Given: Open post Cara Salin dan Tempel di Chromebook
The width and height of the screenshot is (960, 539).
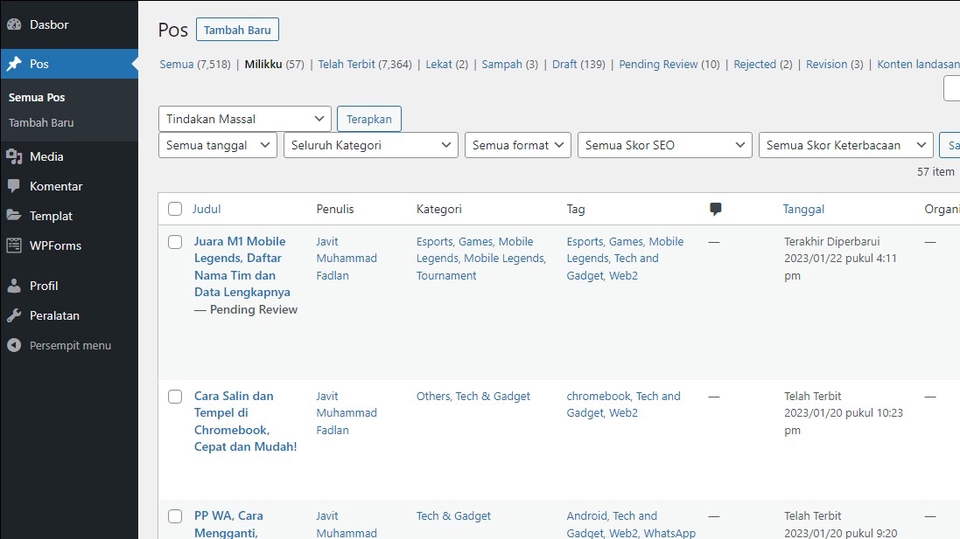Looking at the screenshot, I should point(245,421).
